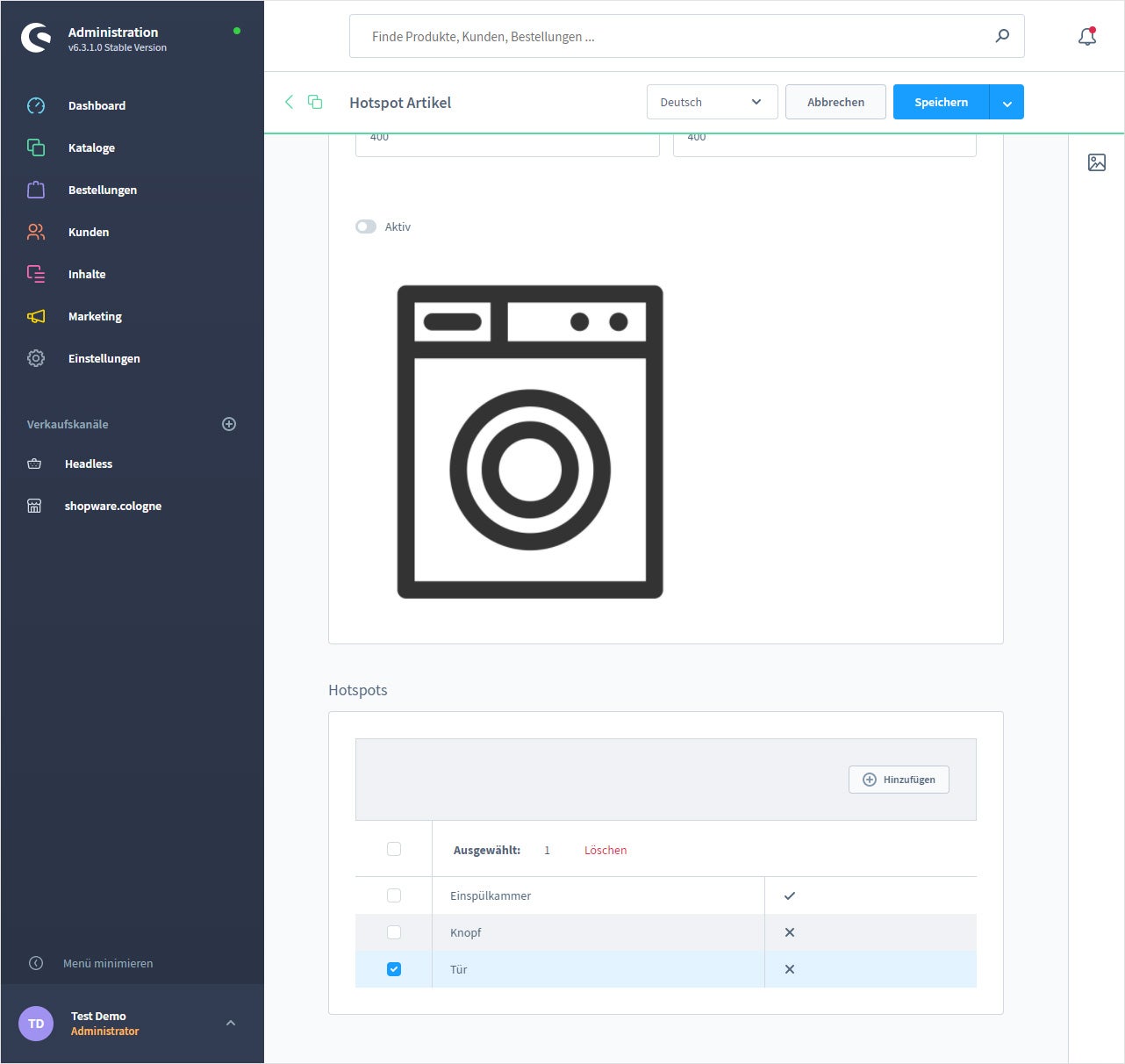The height and width of the screenshot is (1064, 1125).
Task: Check the Knopf row checkbox
Action: click(394, 932)
